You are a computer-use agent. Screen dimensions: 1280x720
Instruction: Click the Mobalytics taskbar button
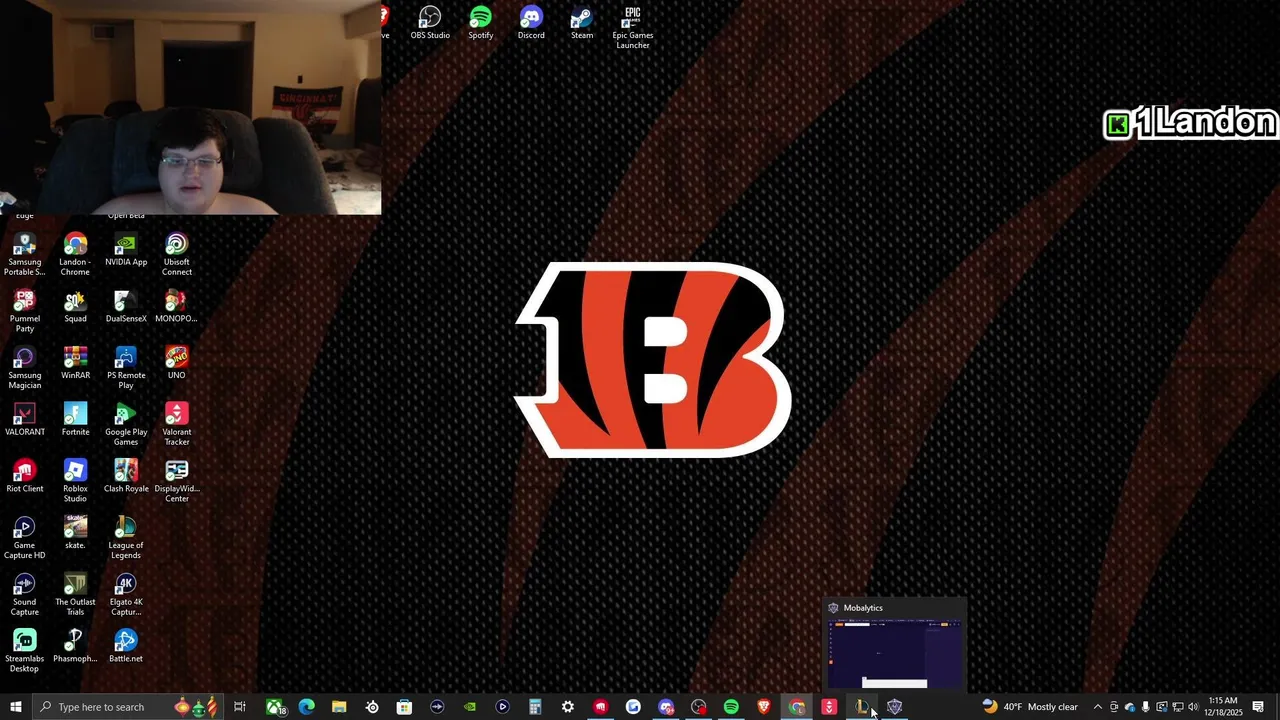895,707
